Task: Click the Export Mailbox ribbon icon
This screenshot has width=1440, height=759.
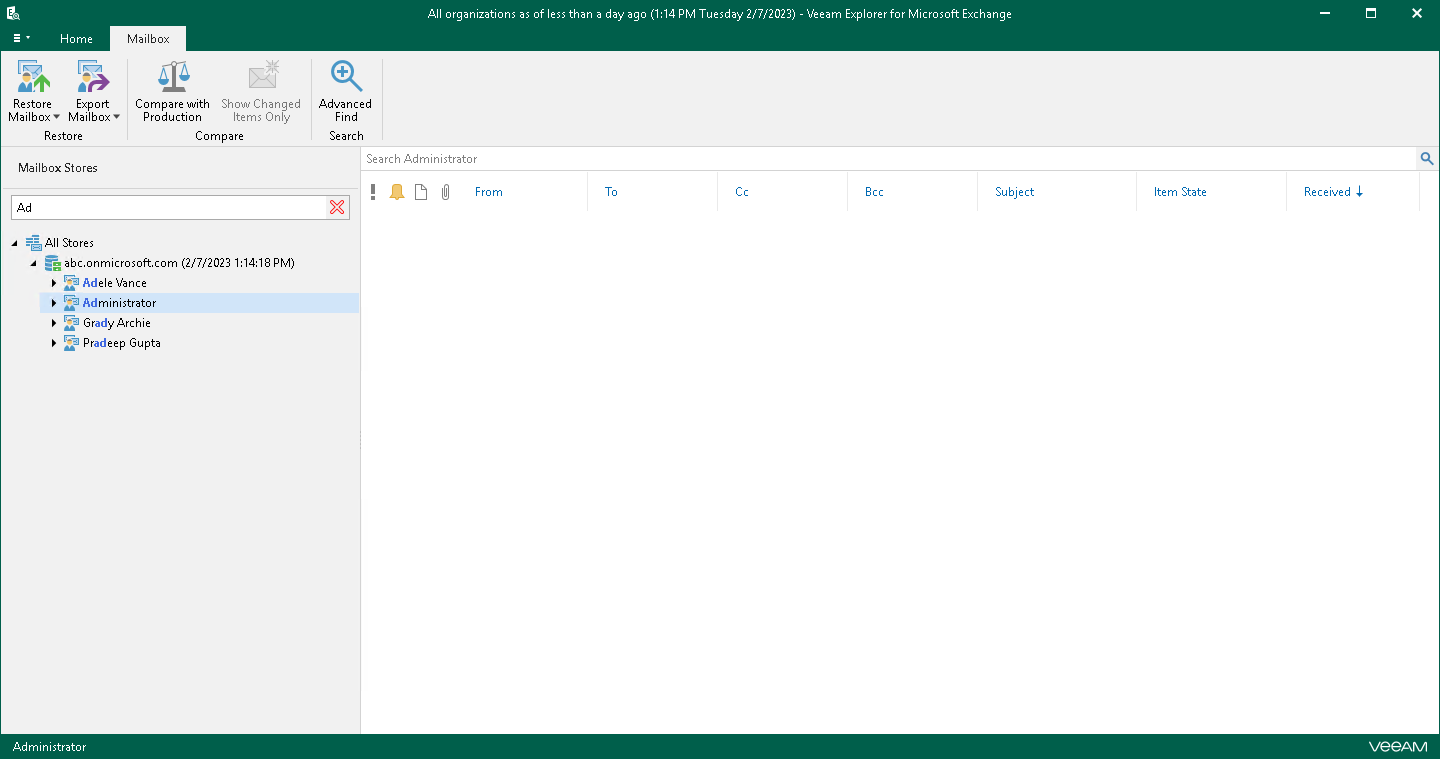Action: tap(93, 76)
